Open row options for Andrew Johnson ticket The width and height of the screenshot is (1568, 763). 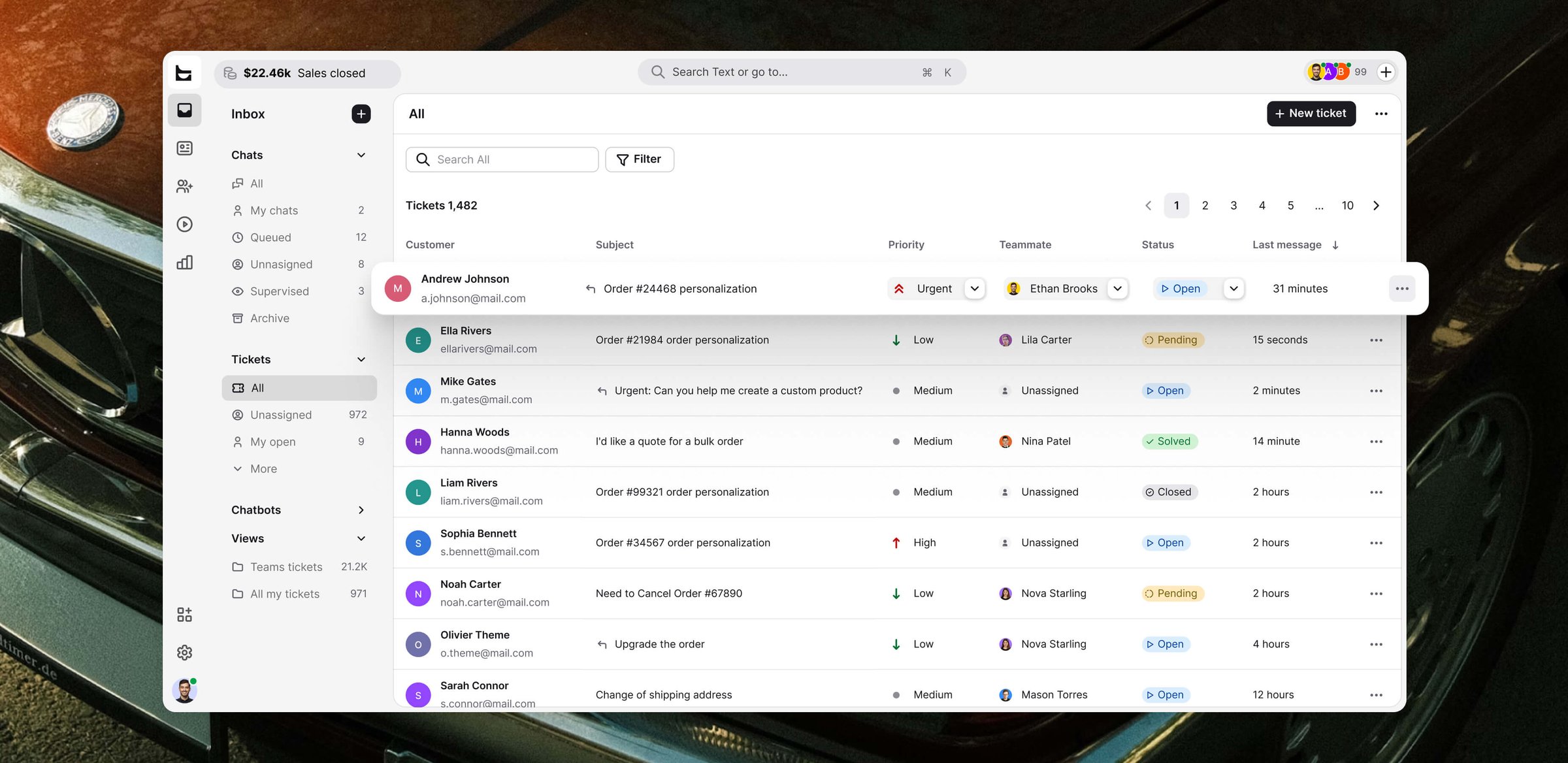(1402, 289)
